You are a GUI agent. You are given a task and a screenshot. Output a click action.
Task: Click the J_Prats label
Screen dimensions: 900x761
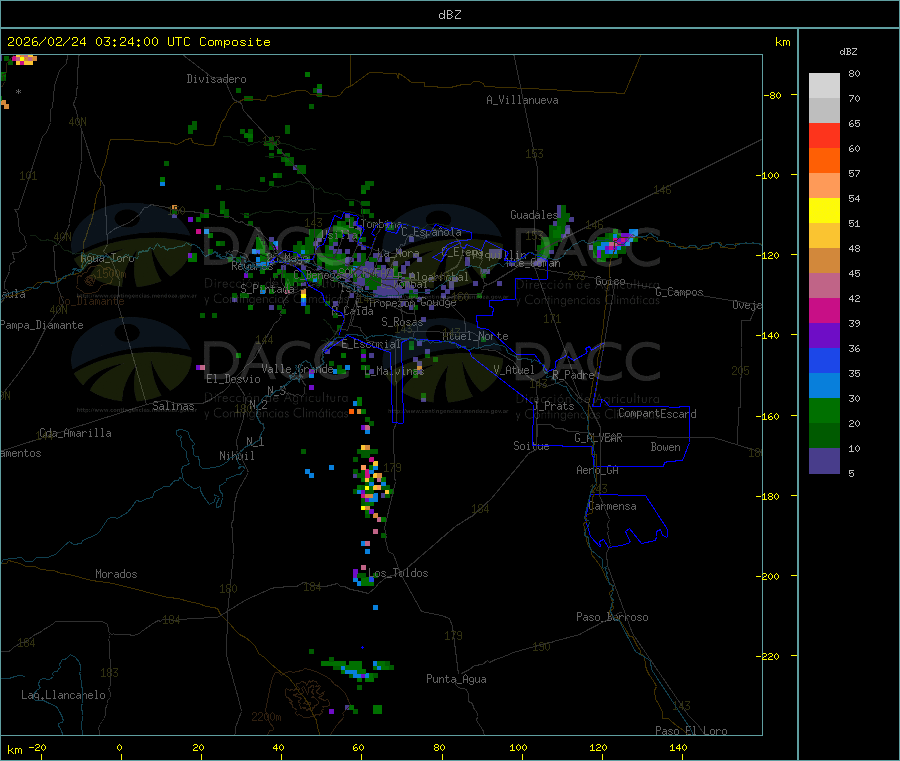coord(553,406)
